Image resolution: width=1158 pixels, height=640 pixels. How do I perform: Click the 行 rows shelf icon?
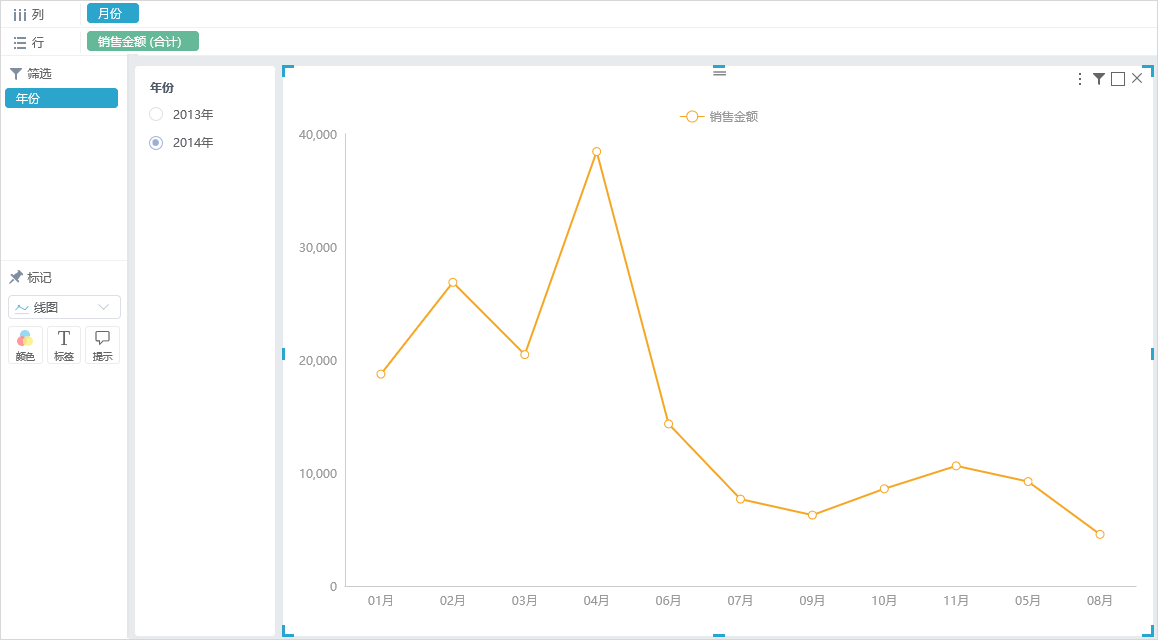coord(20,43)
